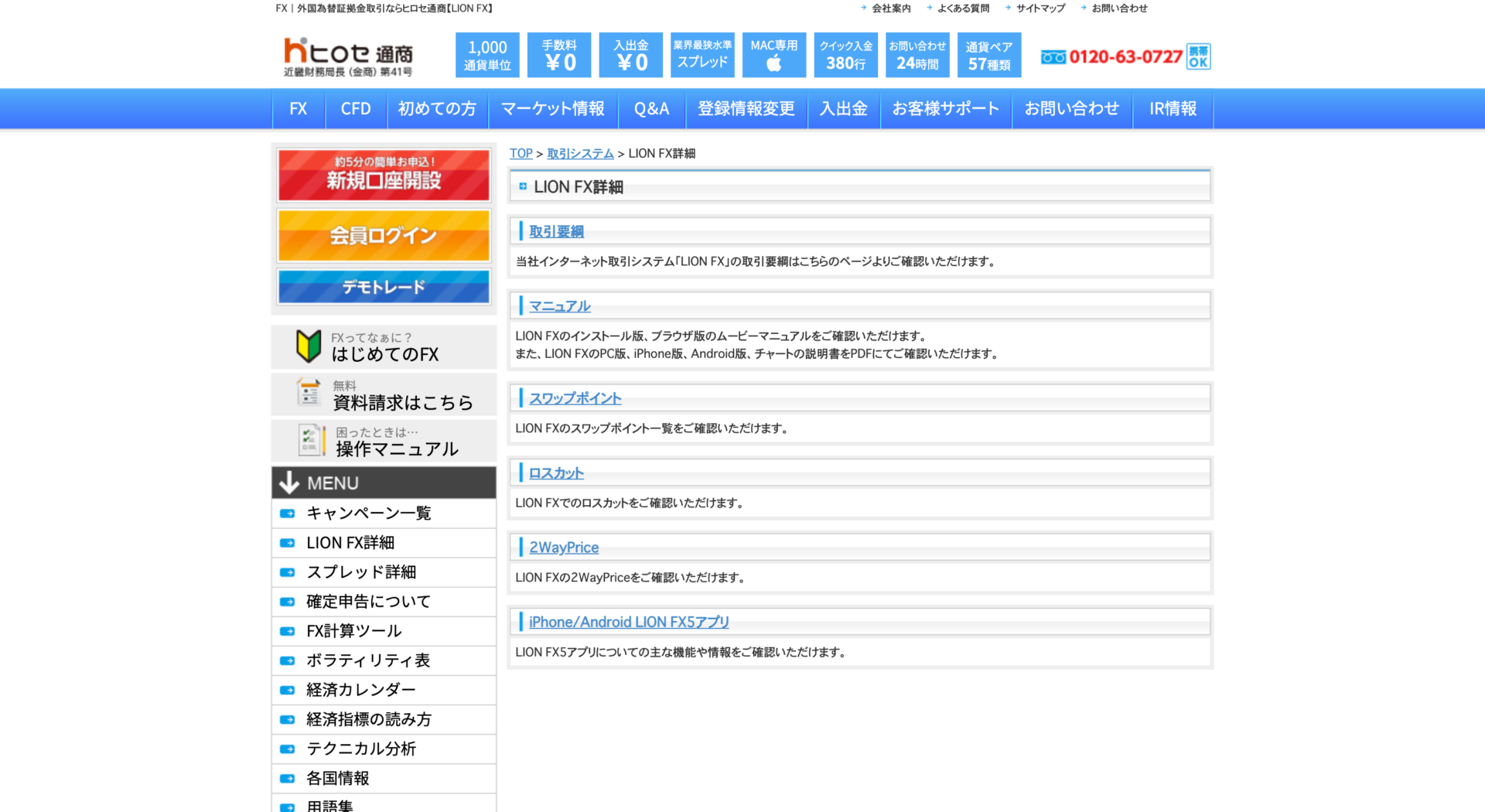Select 確定申告について in the side menu
The width and height of the screenshot is (1485, 812).
(369, 602)
